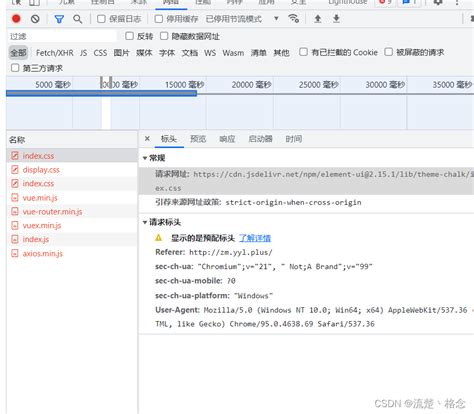Select the index.js request

pos(72,239)
